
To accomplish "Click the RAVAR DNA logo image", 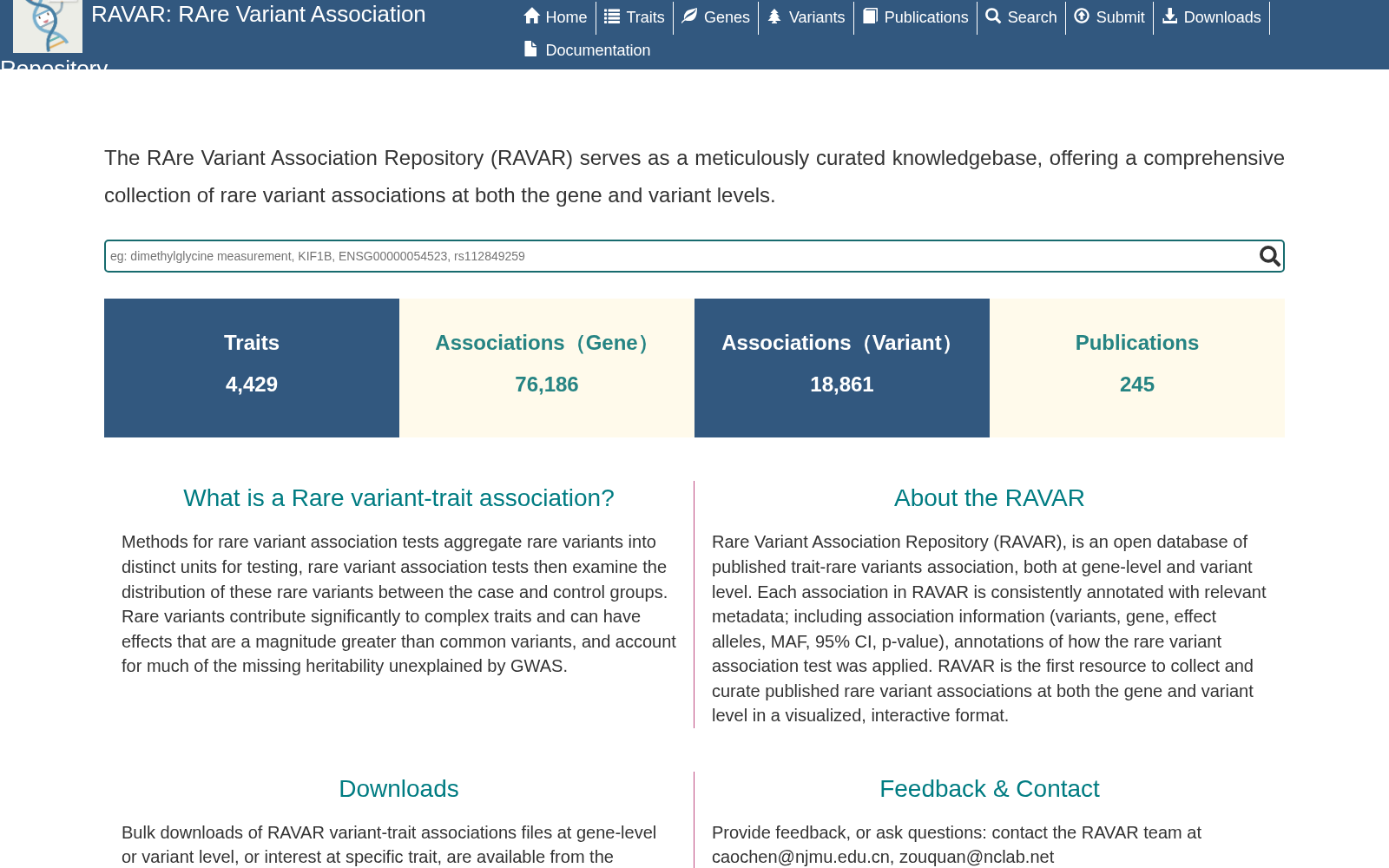I will pos(48,26).
